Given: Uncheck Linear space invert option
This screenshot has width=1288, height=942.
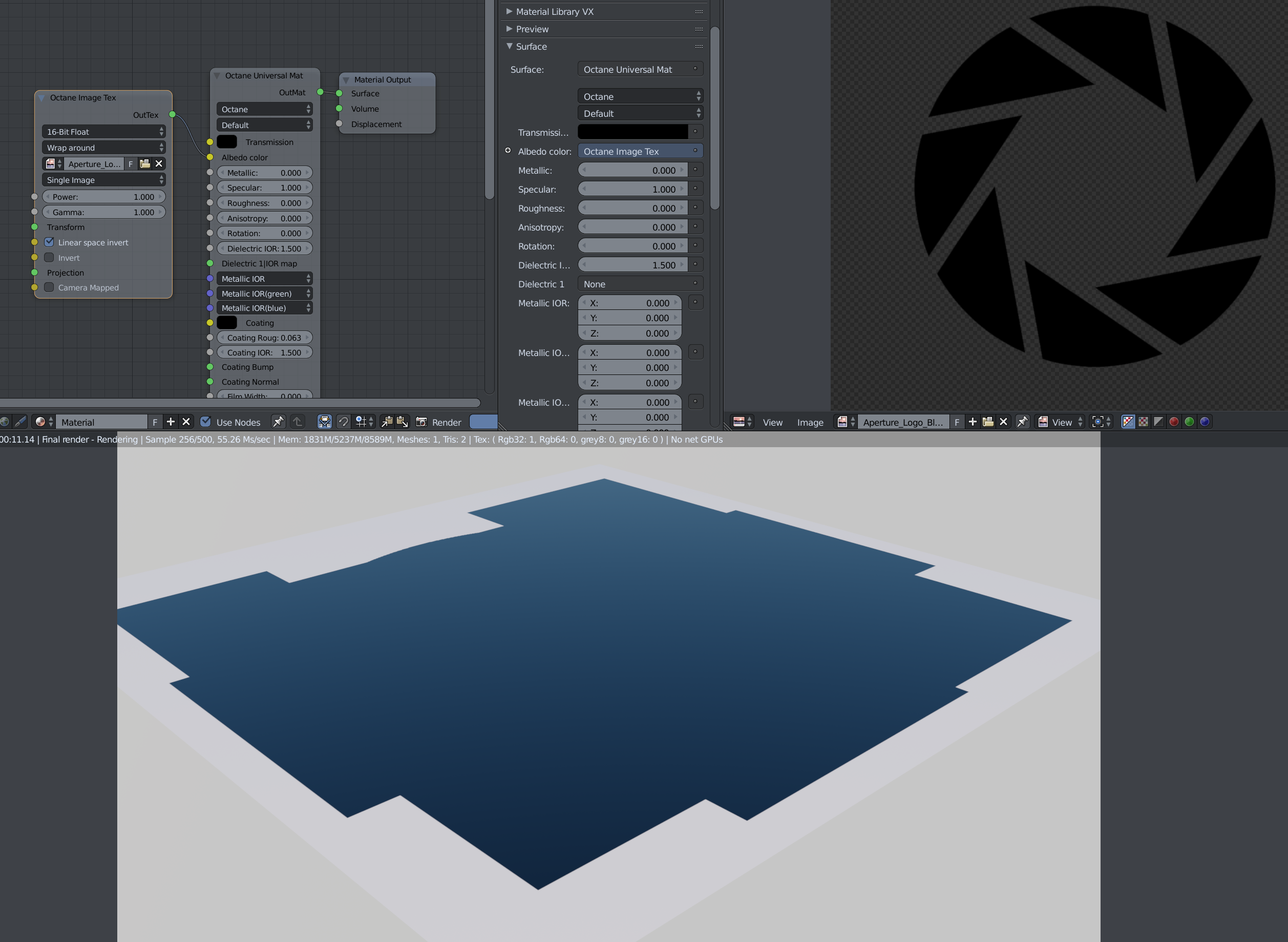Looking at the screenshot, I should click(x=50, y=242).
